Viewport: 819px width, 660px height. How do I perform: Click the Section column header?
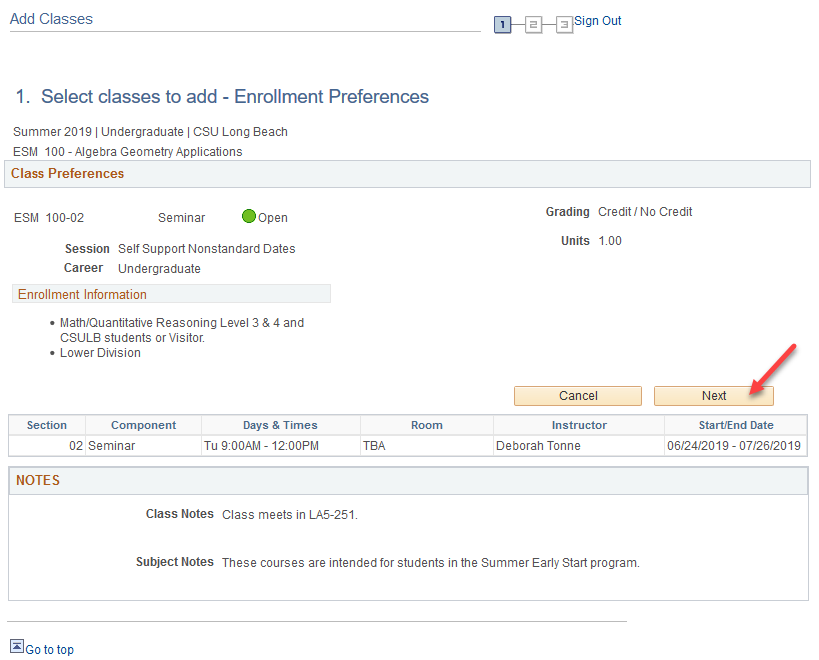[47, 425]
